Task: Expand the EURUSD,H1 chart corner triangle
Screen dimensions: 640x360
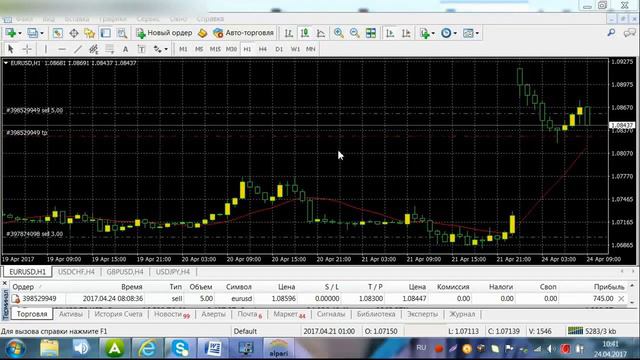Action: (6, 63)
